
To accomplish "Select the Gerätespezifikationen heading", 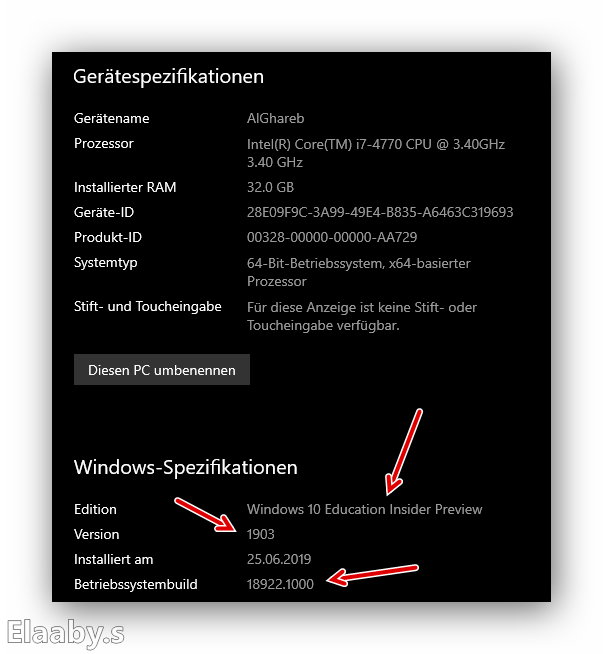I will tap(168, 76).
